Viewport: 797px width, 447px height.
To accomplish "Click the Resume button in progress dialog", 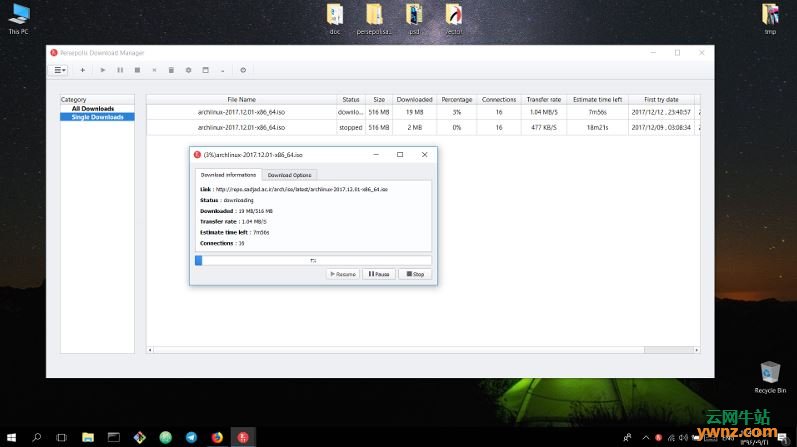I will tap(343, 274).
